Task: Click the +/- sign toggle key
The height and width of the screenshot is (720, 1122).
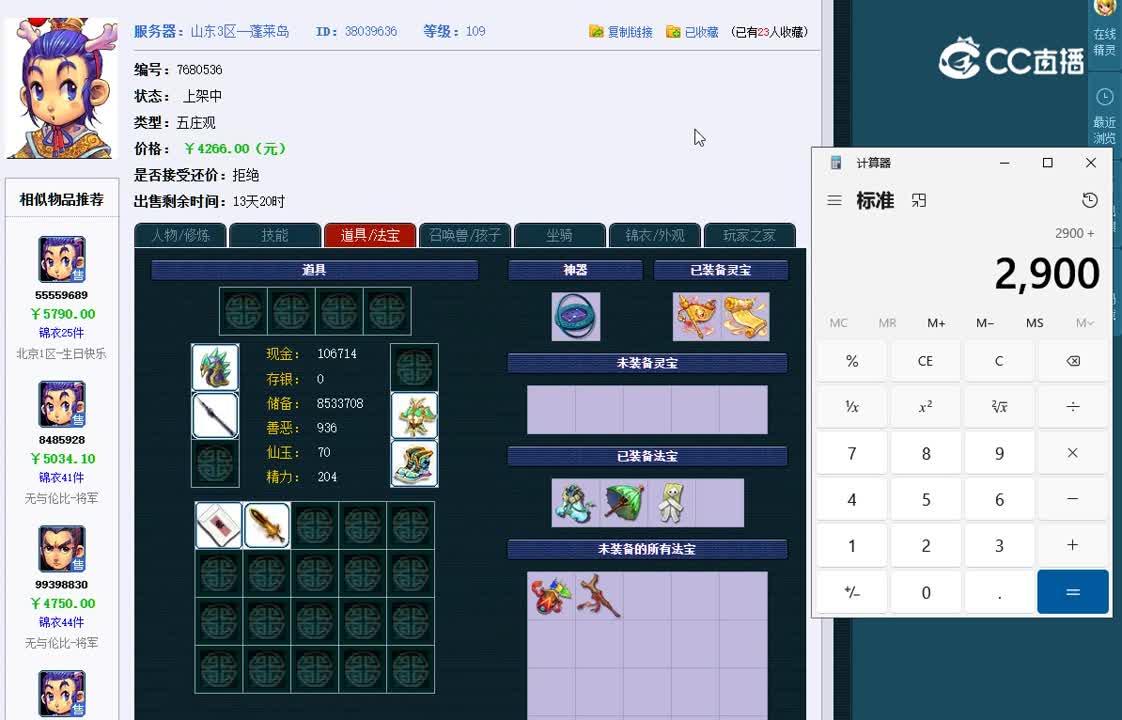Action: pos(852,592)
